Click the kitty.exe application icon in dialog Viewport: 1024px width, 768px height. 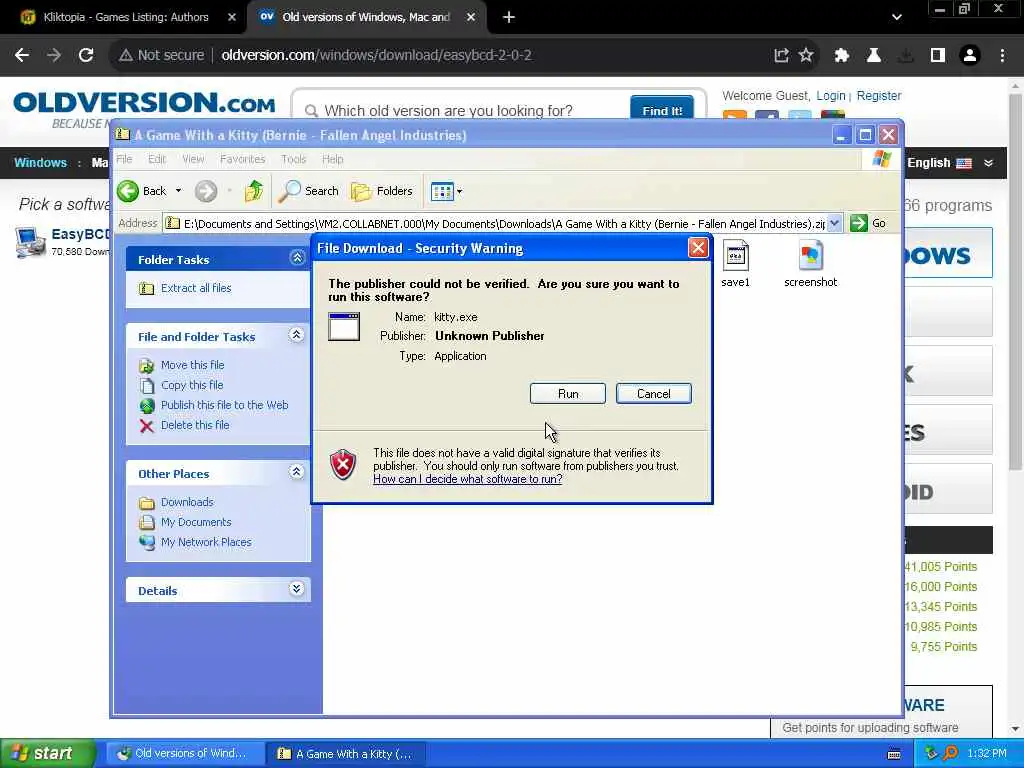click(x=344, y=327)
